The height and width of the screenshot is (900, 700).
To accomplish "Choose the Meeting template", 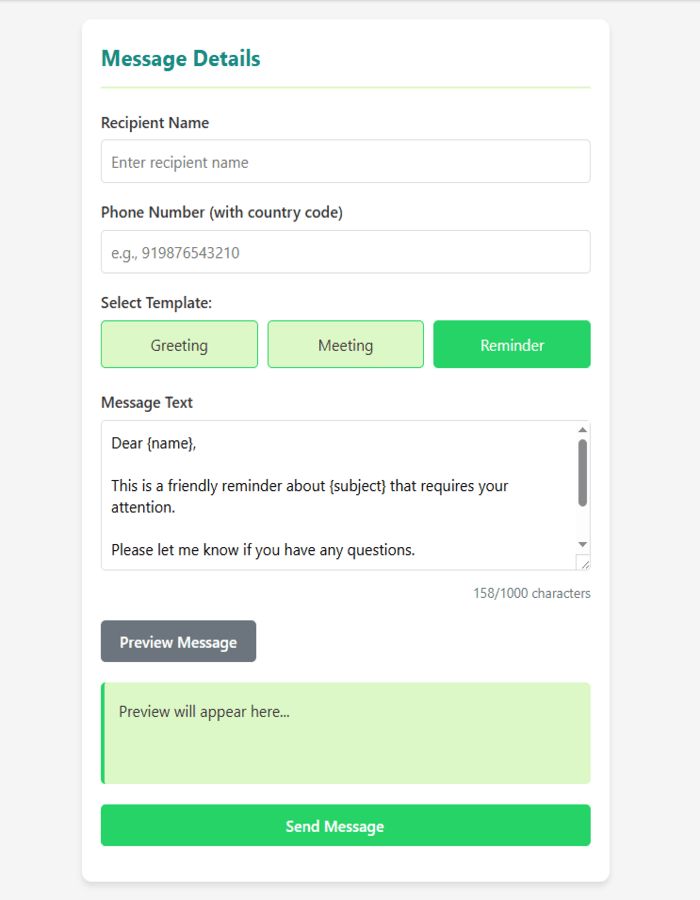I will pyautogui.click(x=345, y=345).
